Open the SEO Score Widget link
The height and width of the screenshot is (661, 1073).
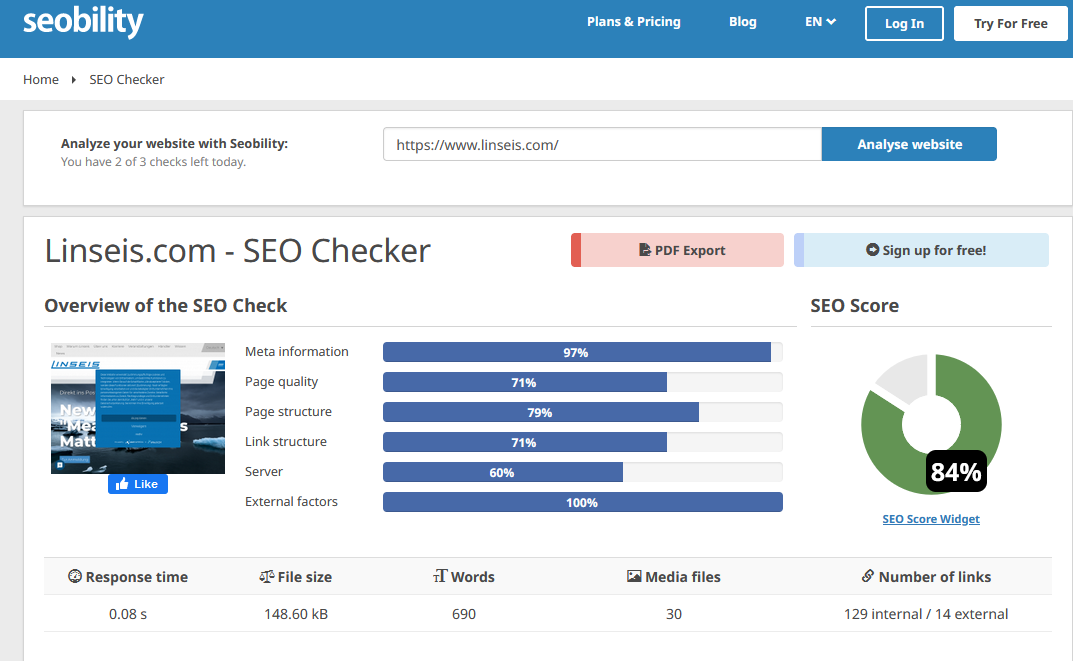click(x=931, y=519)
